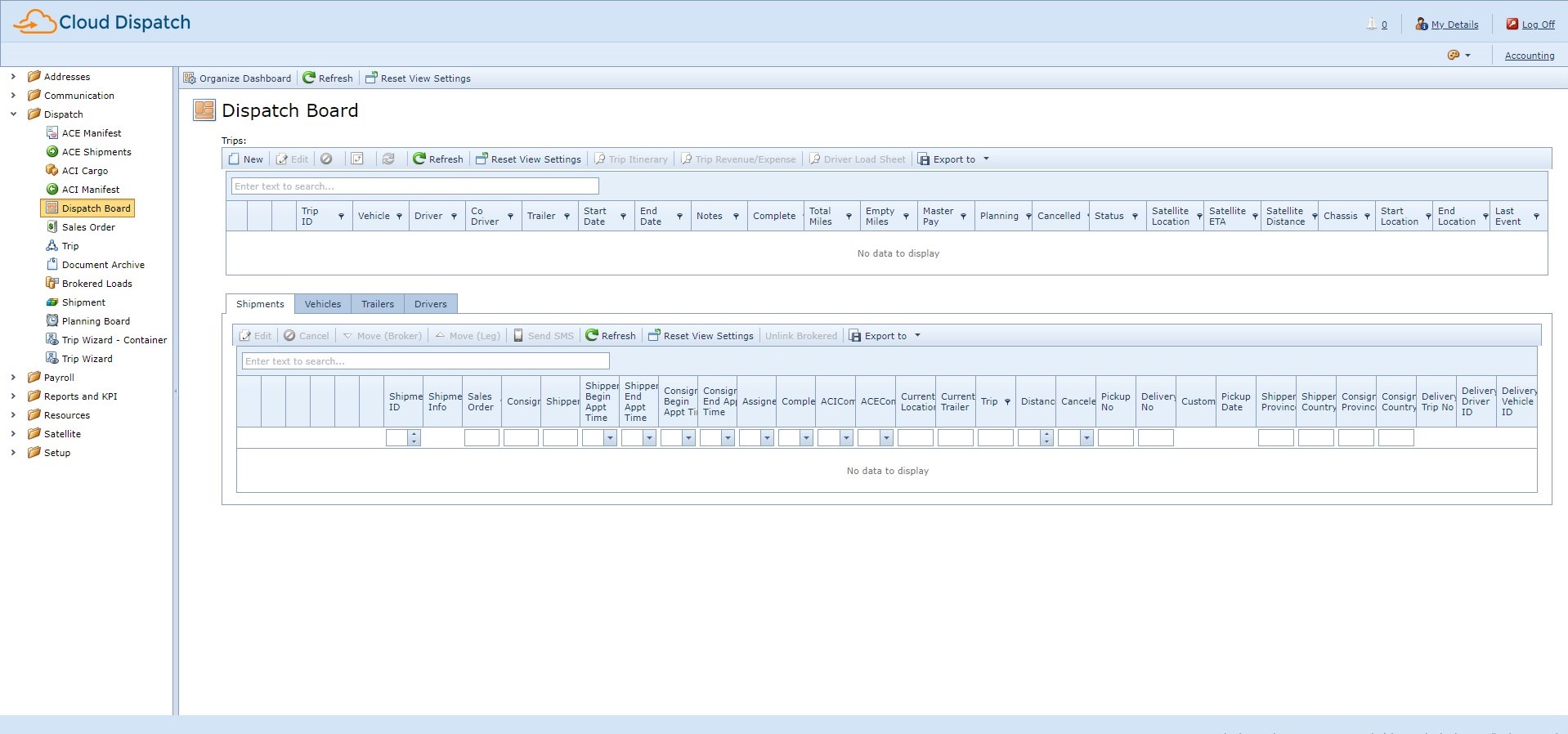Expand the Addresses folder
This screenshot has height=734, width=1568.
pyautogui.click(x=13, y=77)
